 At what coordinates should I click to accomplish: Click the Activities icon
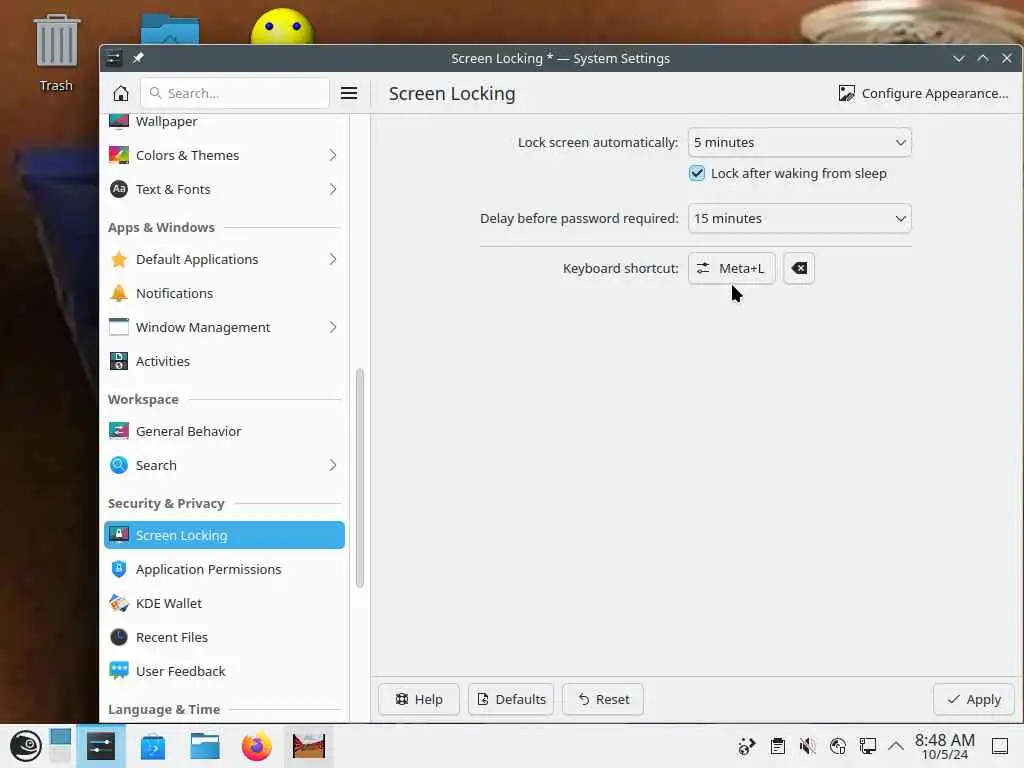pos(119,361)
